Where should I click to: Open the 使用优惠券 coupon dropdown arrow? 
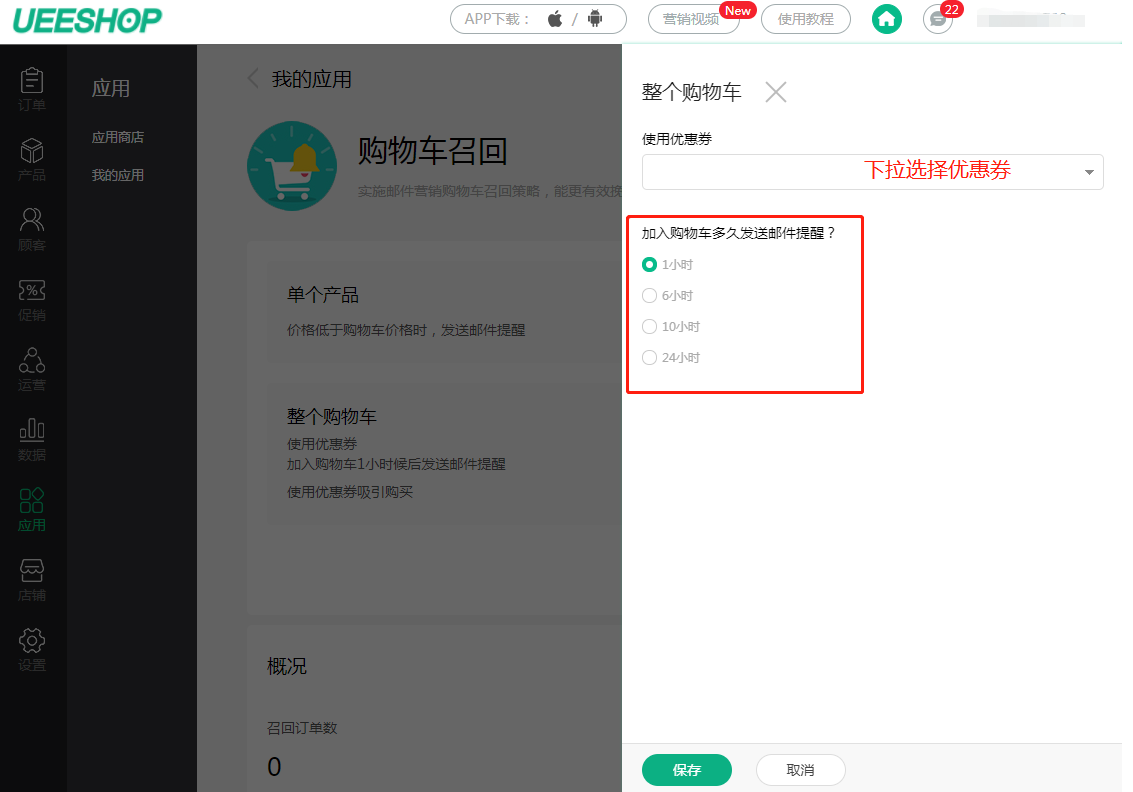pyautogui.click(x=1089, y=173)
